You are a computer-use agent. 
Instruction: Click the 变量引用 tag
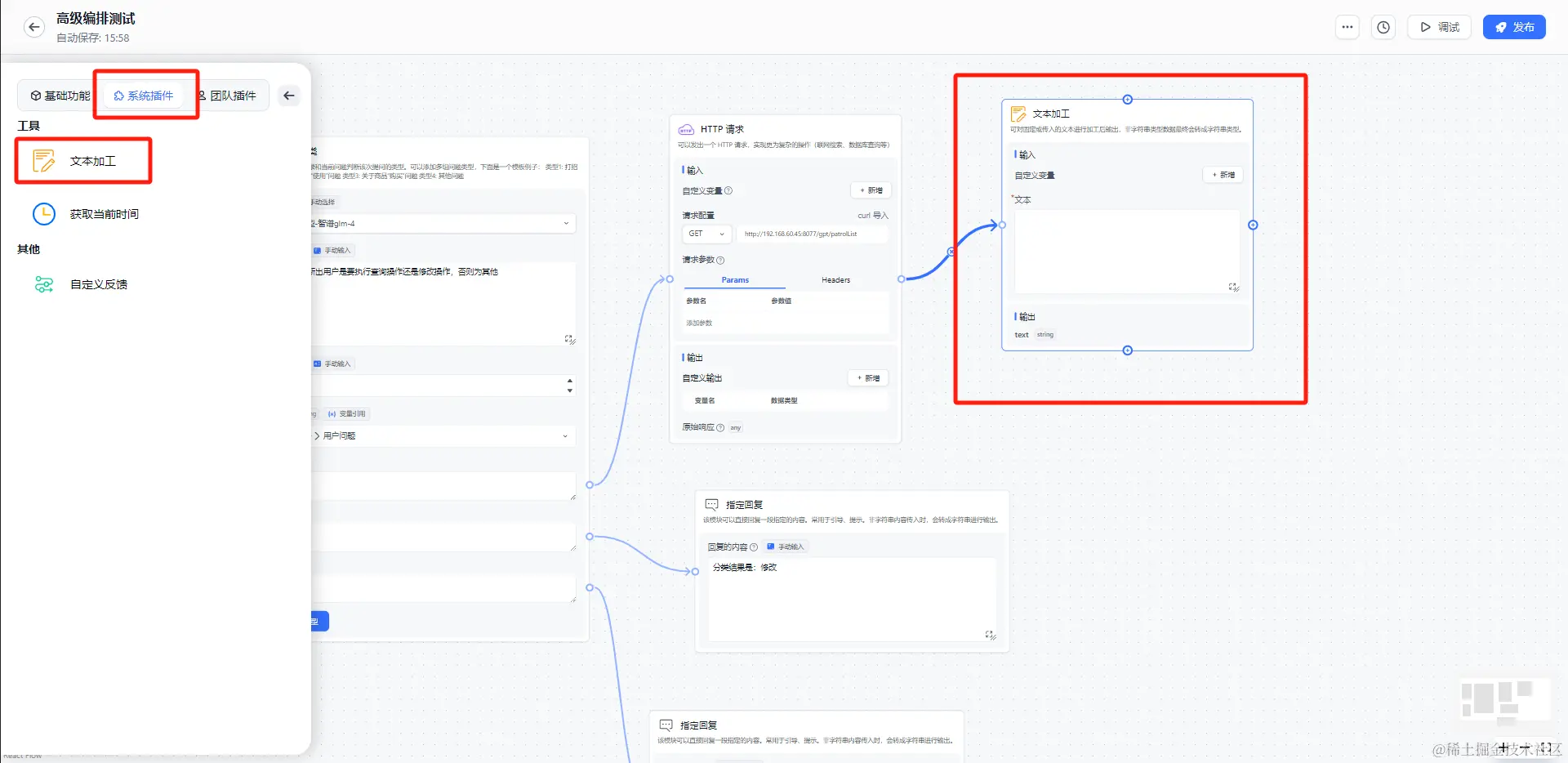[x=347, y=413]
